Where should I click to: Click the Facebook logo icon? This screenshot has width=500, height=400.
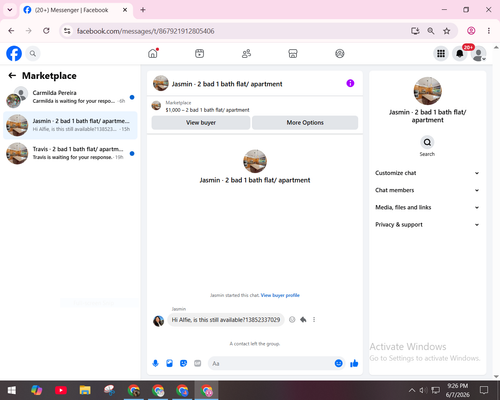(x=14, y=53)
